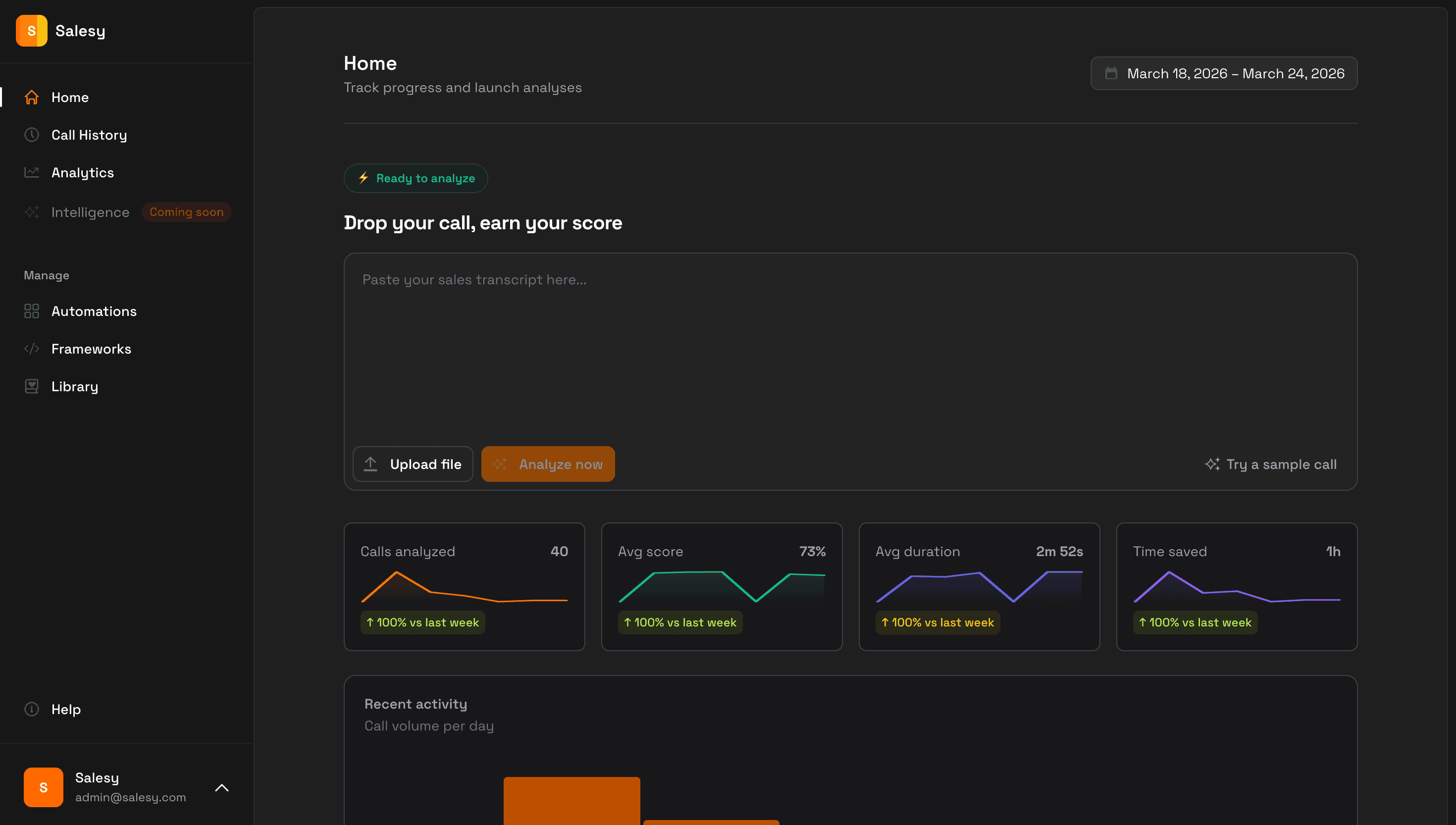Select the Home menu item
This screenshot has width=1456, height=825.
pyautogui.click(x=70, y=97)
